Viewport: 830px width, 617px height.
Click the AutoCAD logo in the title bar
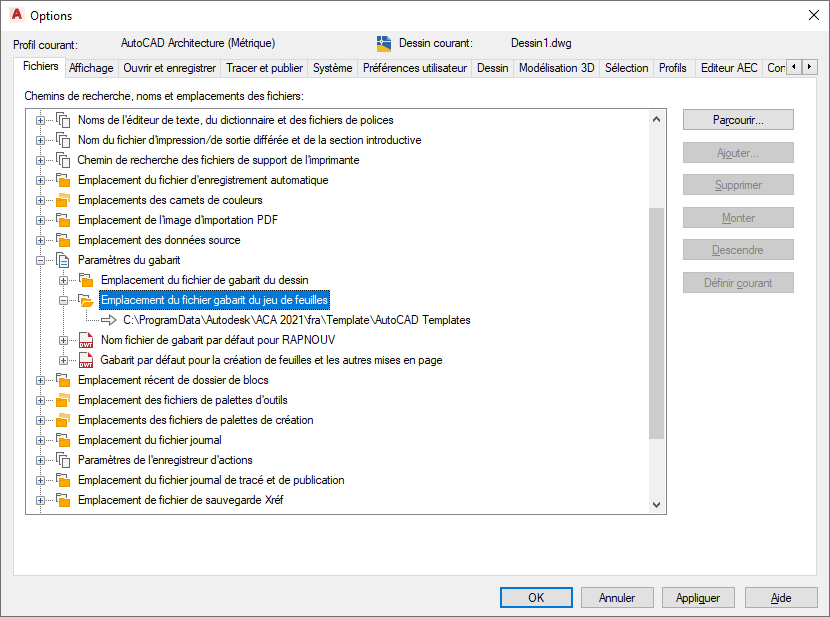pos(17,15)
